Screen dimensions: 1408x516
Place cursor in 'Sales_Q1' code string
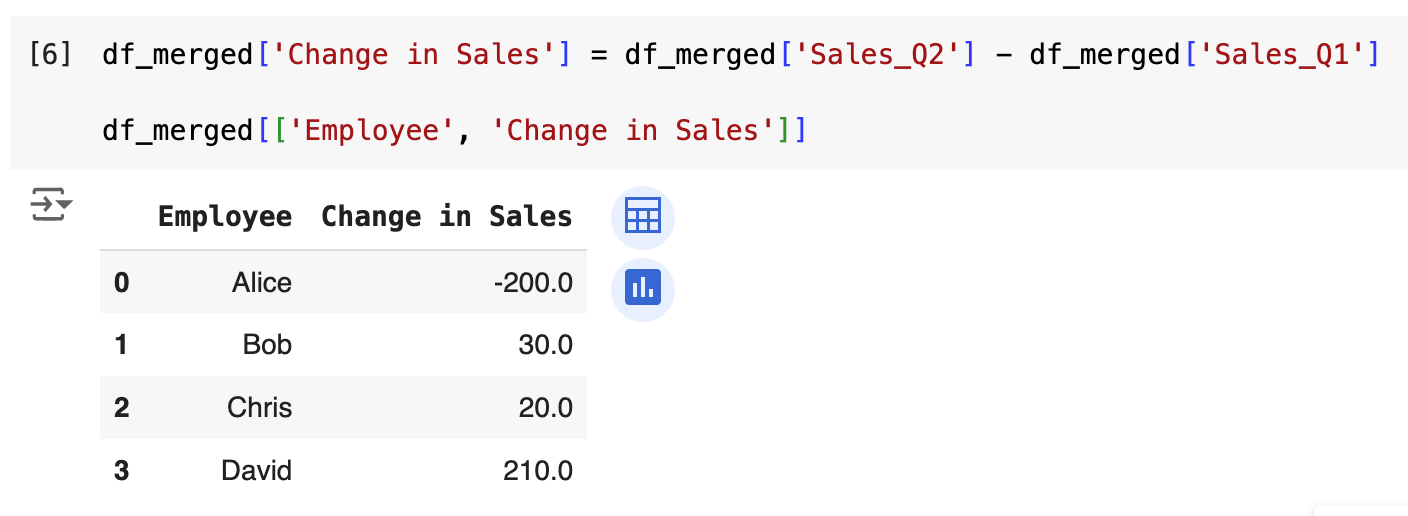1280,54
